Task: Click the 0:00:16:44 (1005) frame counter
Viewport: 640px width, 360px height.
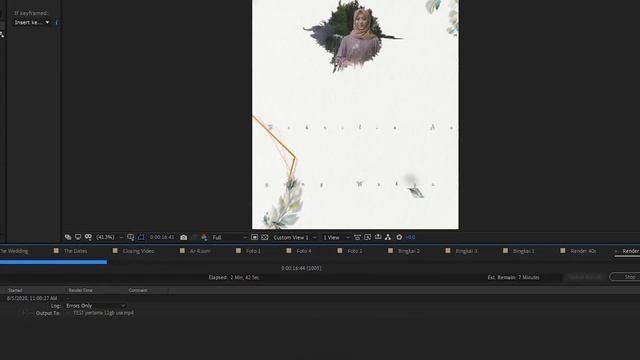Action: (301, 268)
